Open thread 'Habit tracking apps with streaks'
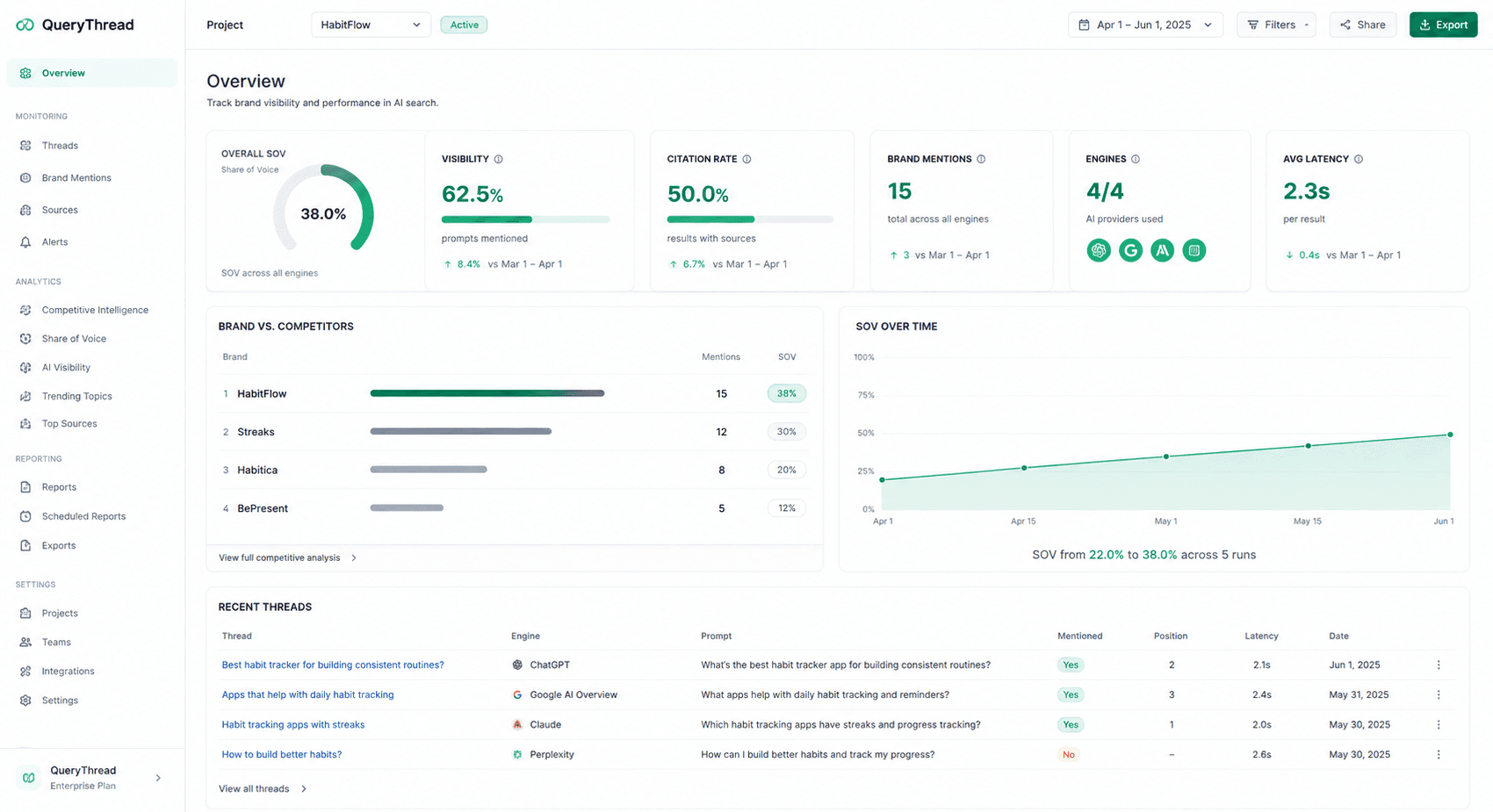Image resolution: width=1493 pixels, height=812 pixels. click(x=293, y=725)
